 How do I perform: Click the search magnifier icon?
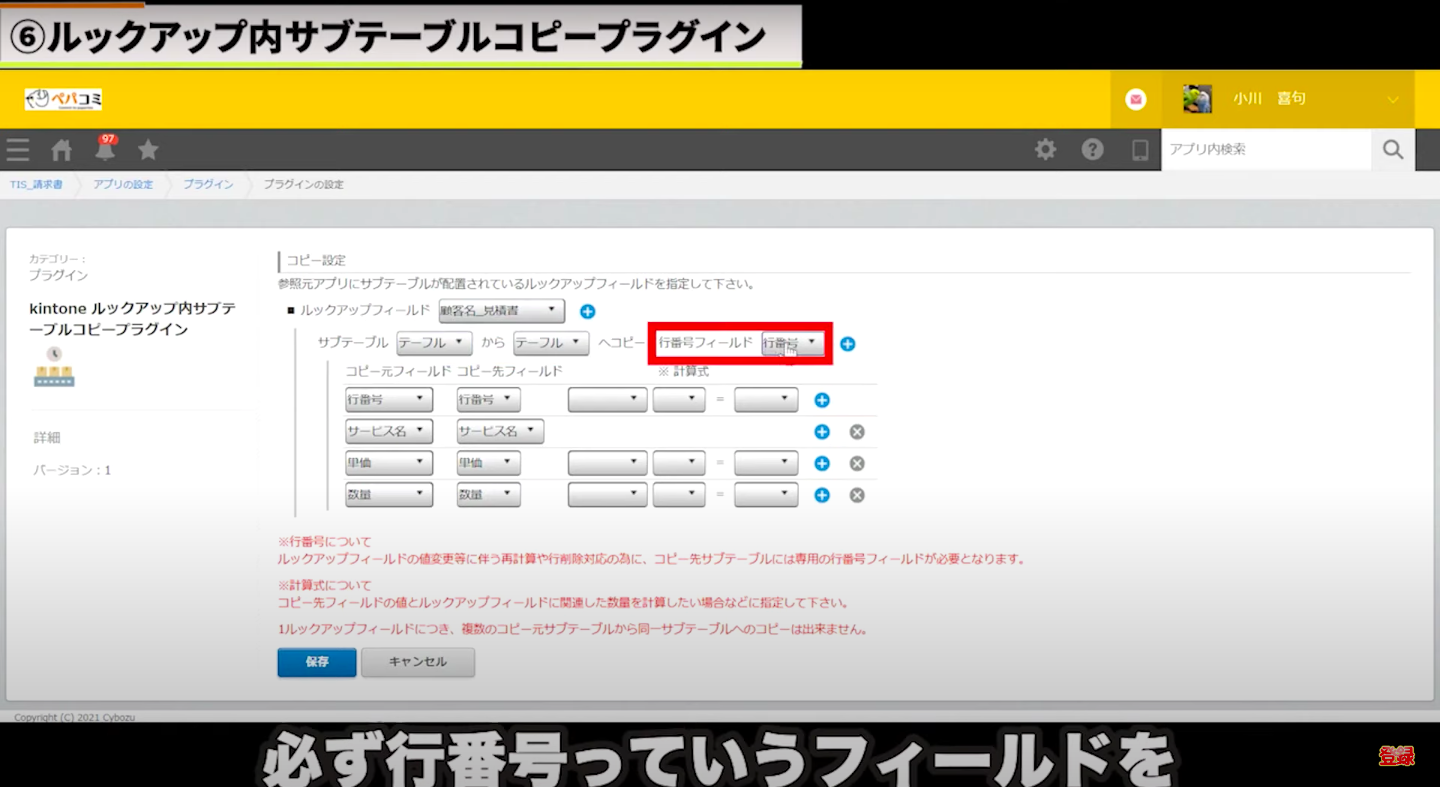pos(1393,150)
